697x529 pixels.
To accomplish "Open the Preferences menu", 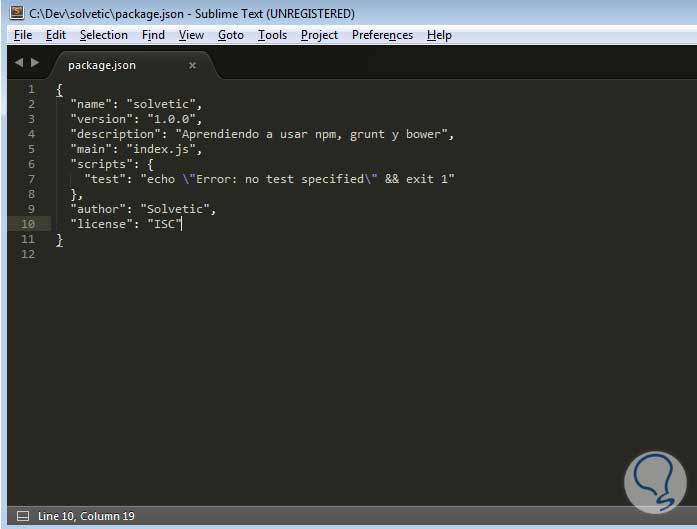I will pyautogui.click(x=382, y=35).
